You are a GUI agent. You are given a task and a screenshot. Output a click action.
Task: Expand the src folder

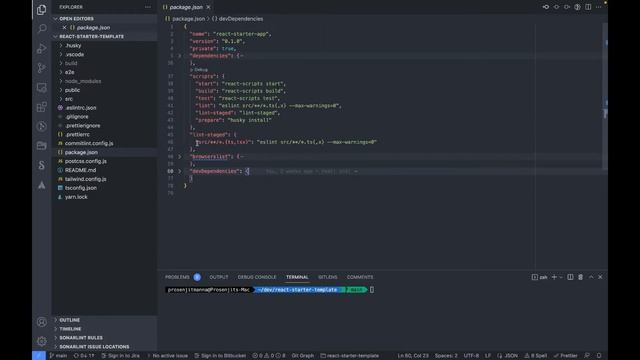[x=105, y=99]
